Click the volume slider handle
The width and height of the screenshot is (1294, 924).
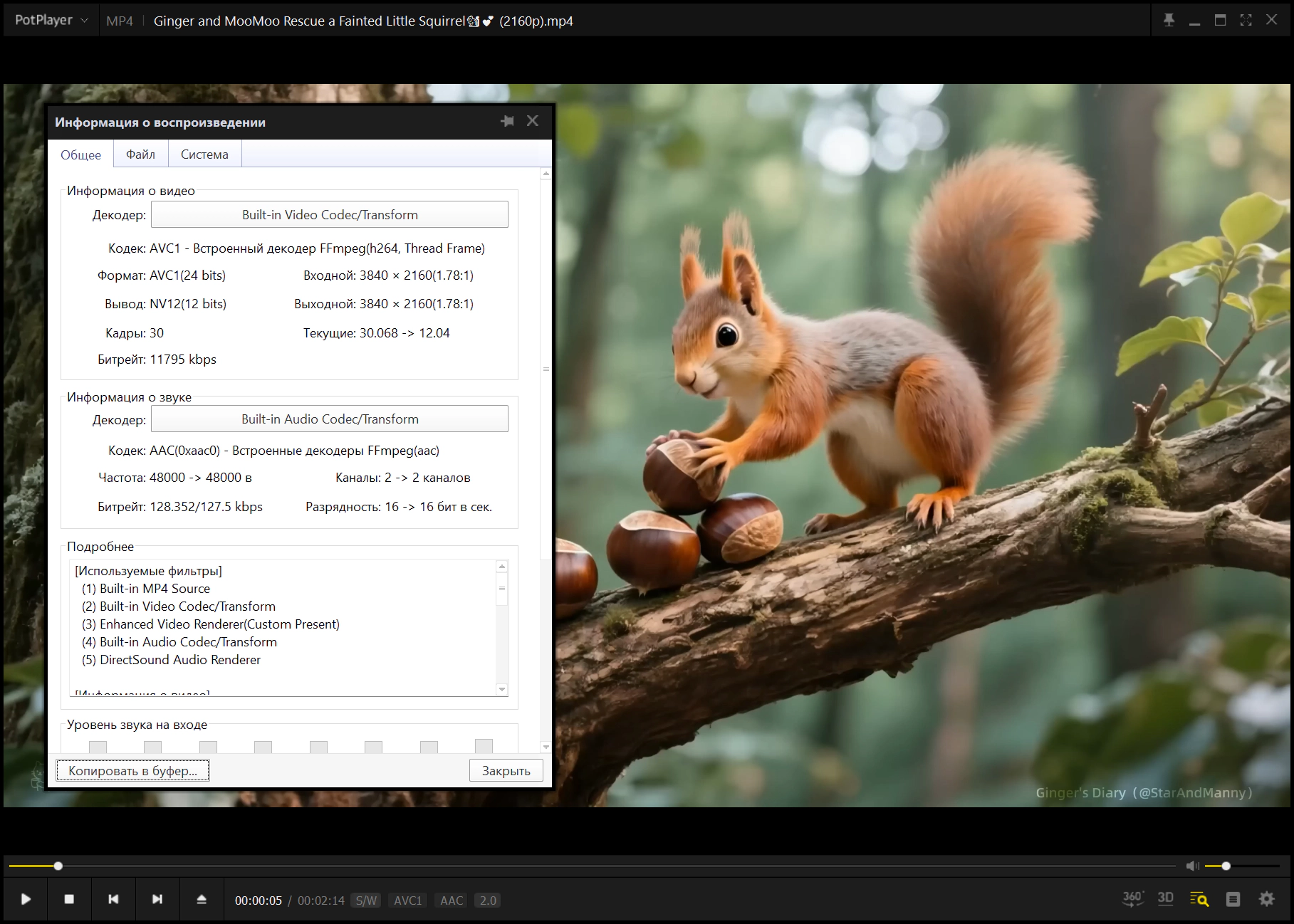pos(1226,866)
